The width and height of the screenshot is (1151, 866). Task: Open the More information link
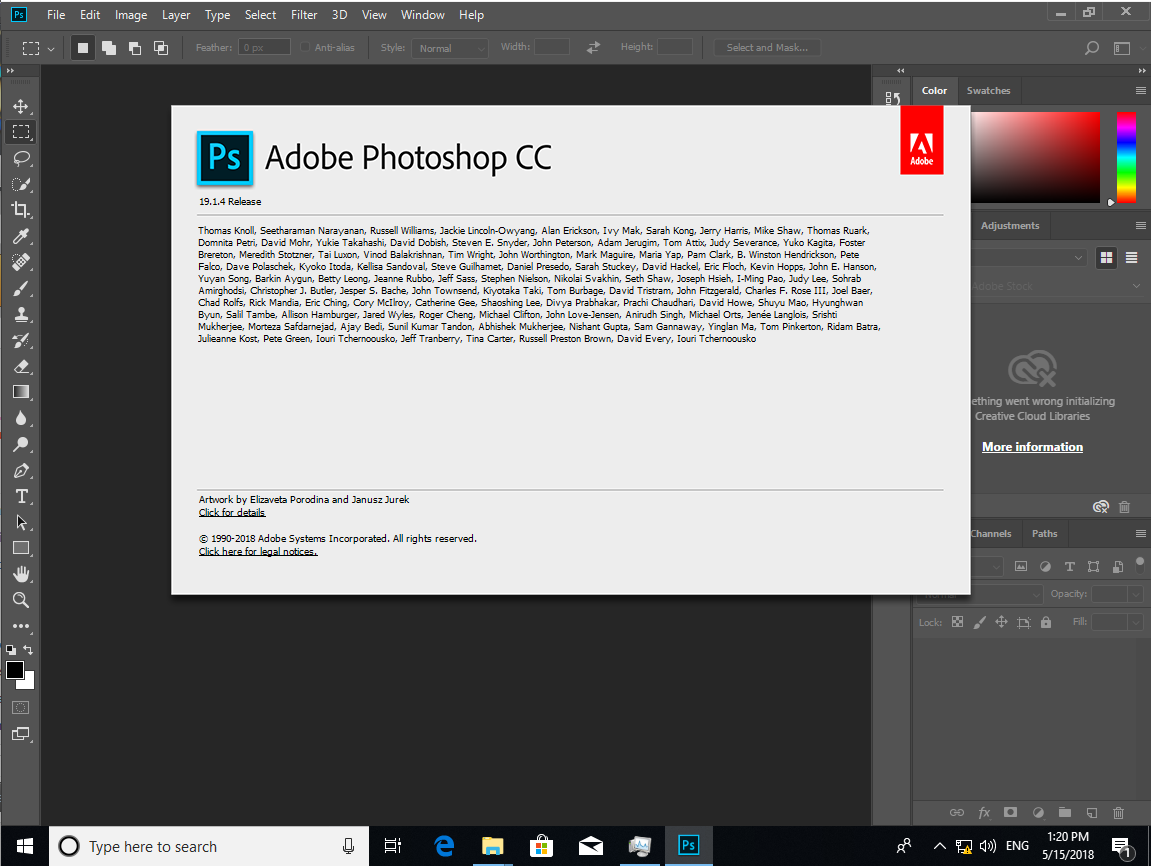point(1032,447)
